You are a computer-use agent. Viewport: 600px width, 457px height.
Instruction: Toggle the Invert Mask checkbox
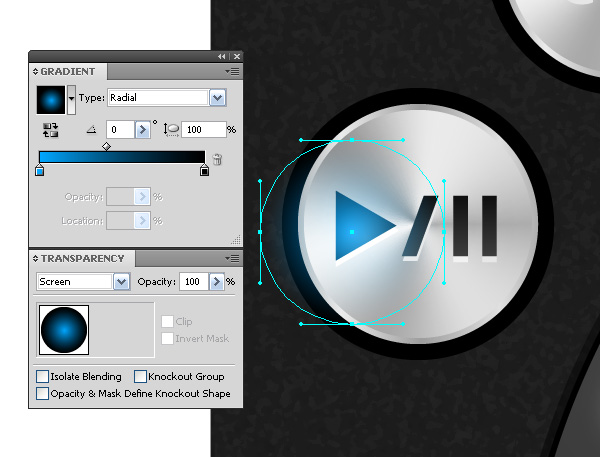pyautogui.click(x=167, y=338)
